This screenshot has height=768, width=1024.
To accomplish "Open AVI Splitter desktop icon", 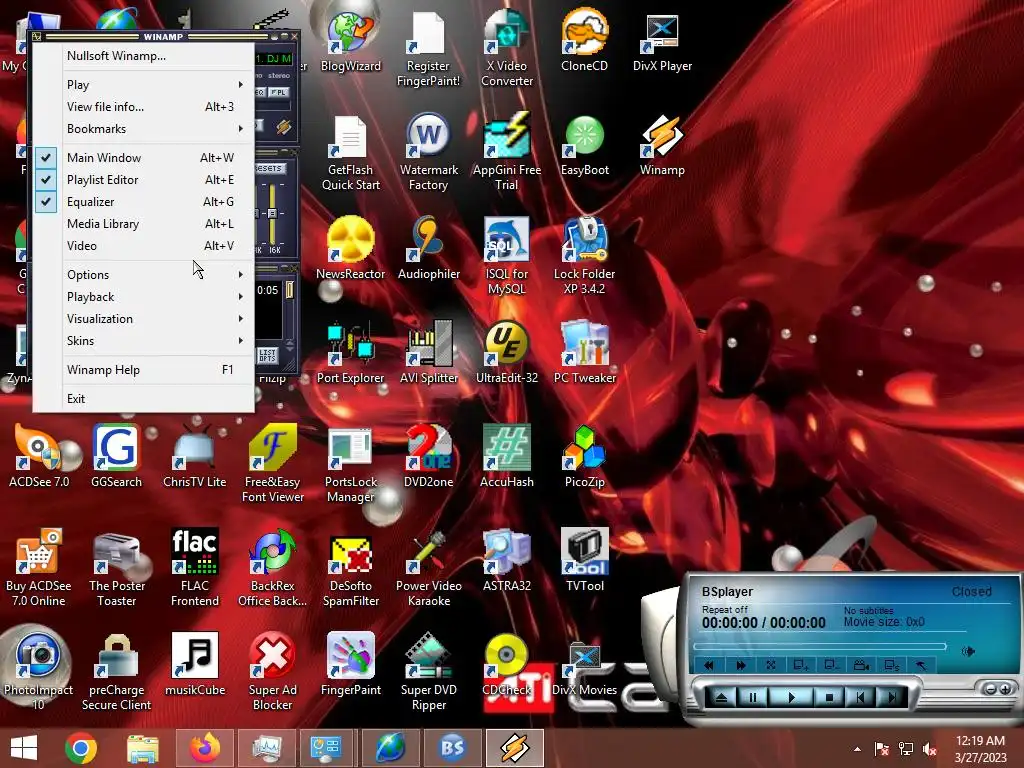I will point(428,354).
